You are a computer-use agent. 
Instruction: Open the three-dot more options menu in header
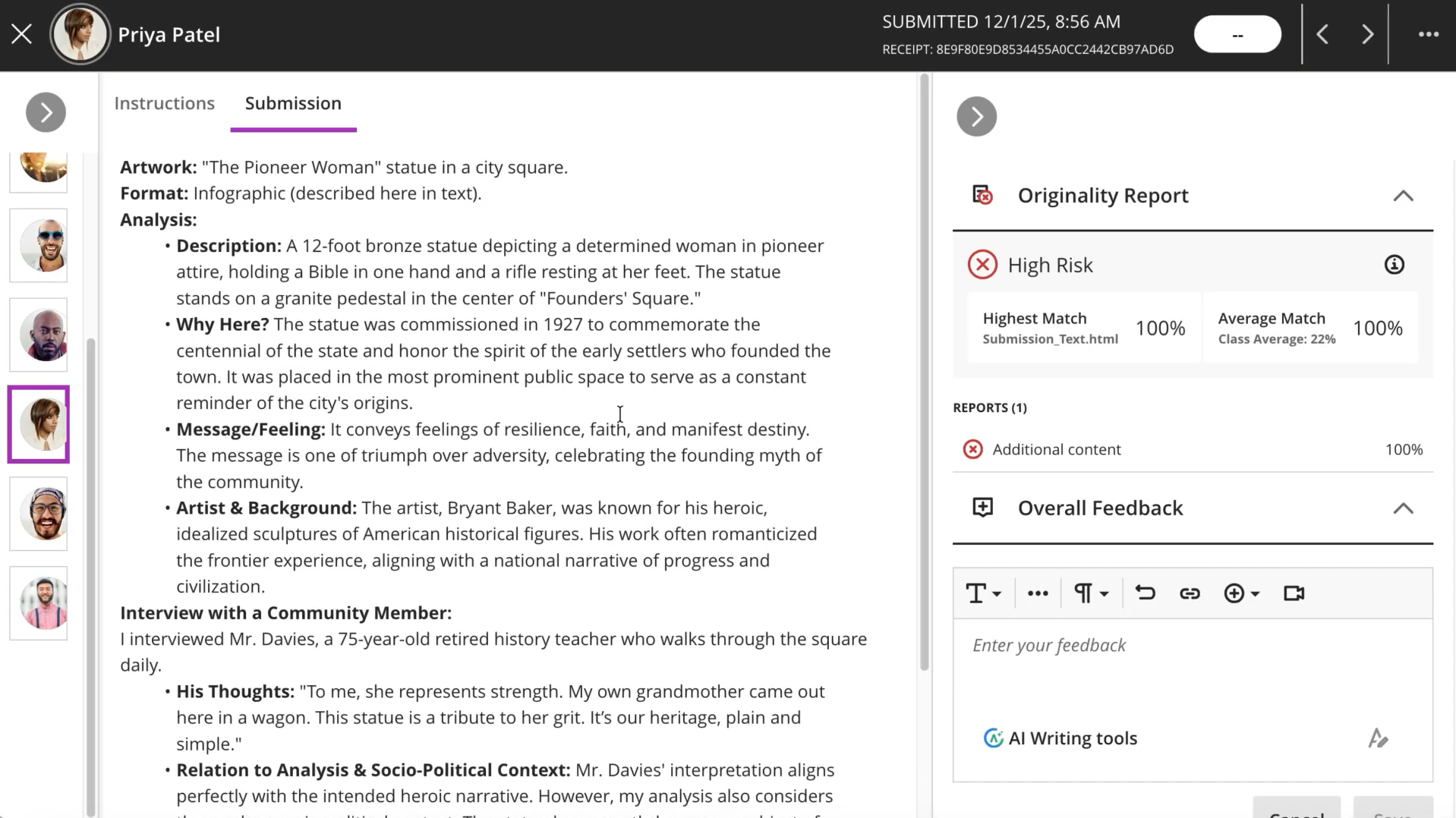[x=1429, y=34]
